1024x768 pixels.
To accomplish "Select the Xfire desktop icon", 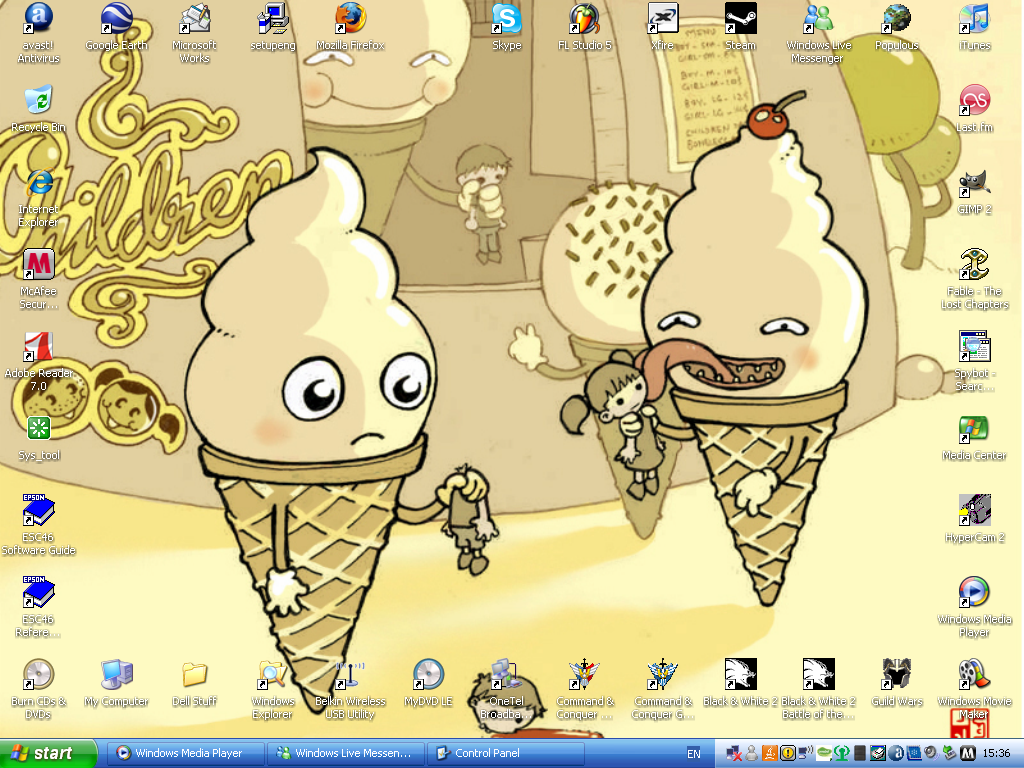I will [662, 27].
